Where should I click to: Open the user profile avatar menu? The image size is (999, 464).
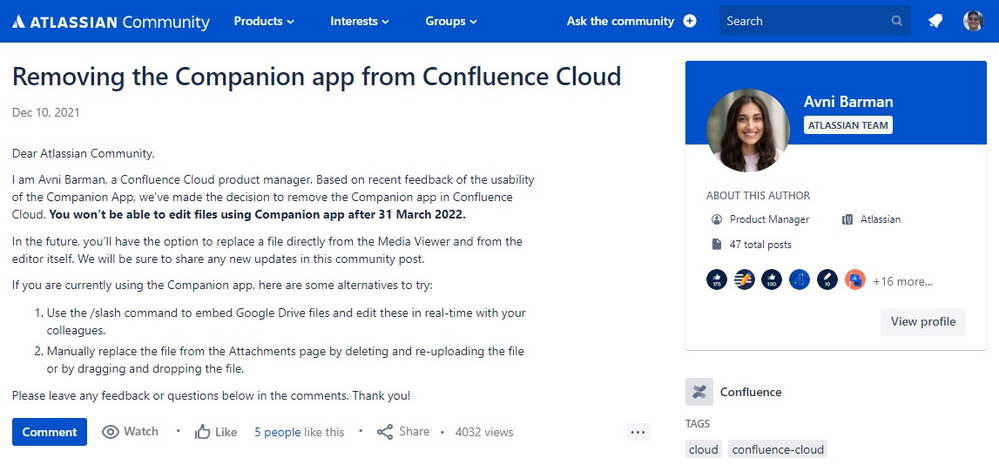point(973,21)
